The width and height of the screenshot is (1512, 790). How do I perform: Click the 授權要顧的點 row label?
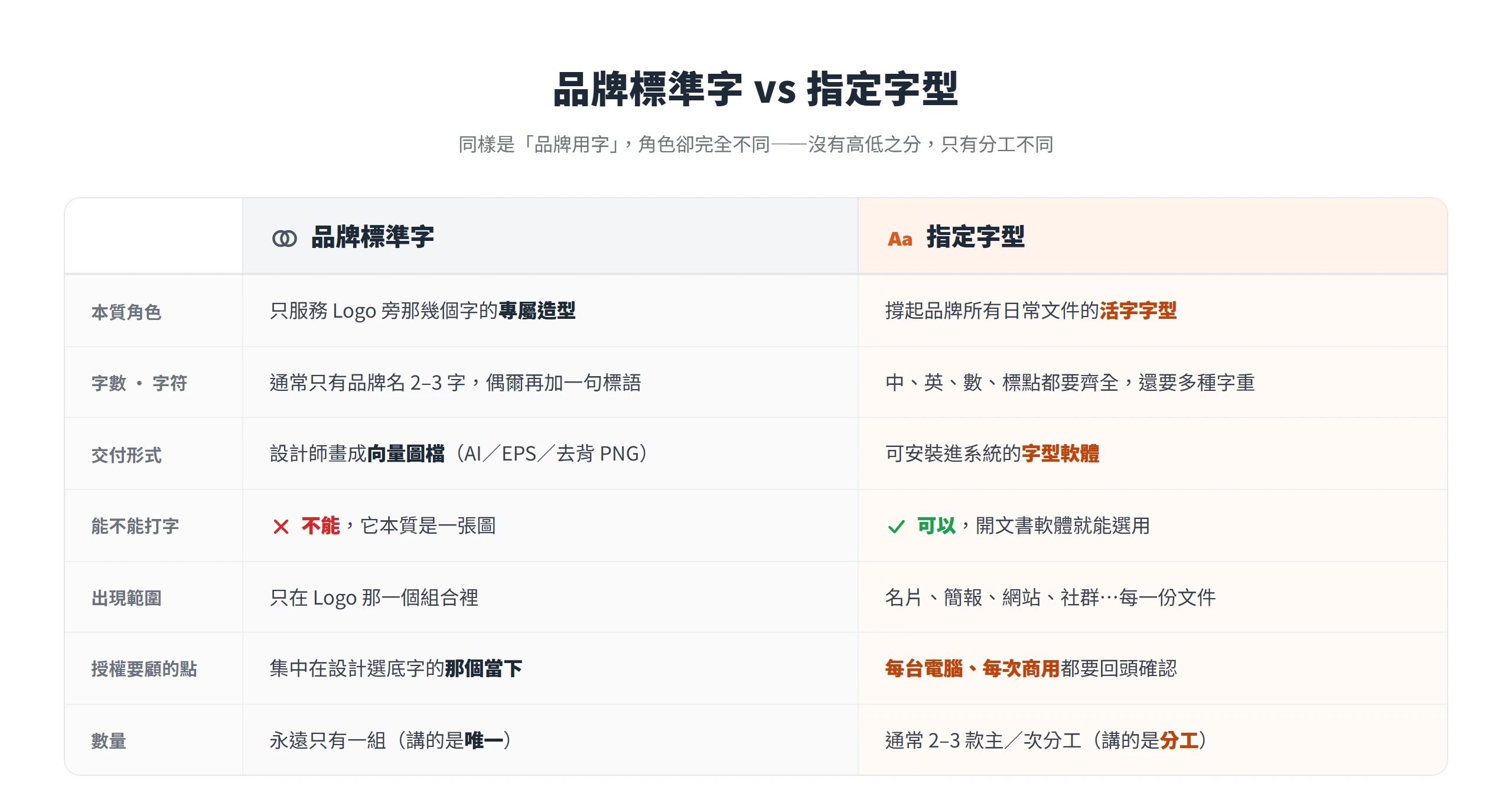click(x=144, y=669)
